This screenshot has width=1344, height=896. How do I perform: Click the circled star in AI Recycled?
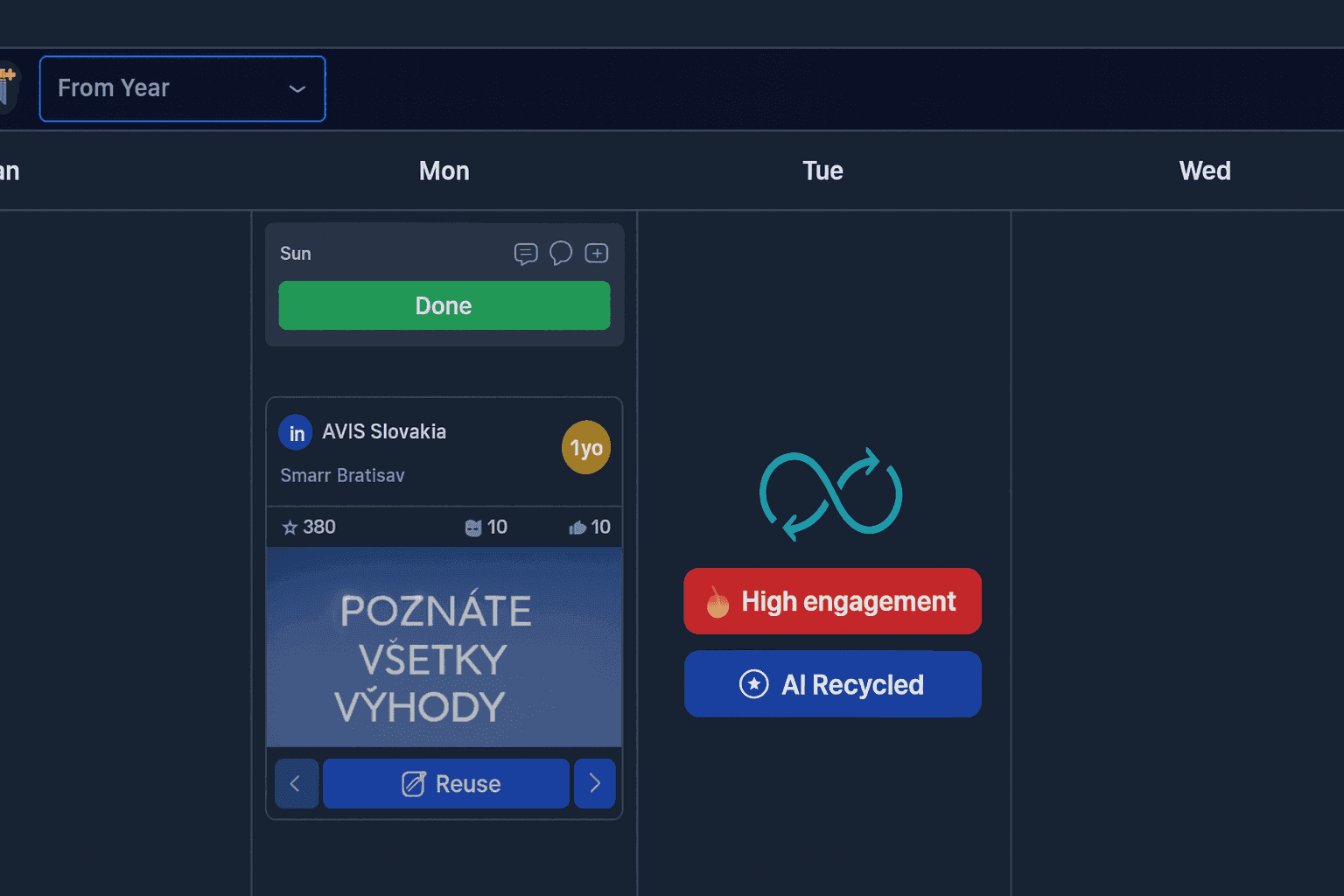753,684
